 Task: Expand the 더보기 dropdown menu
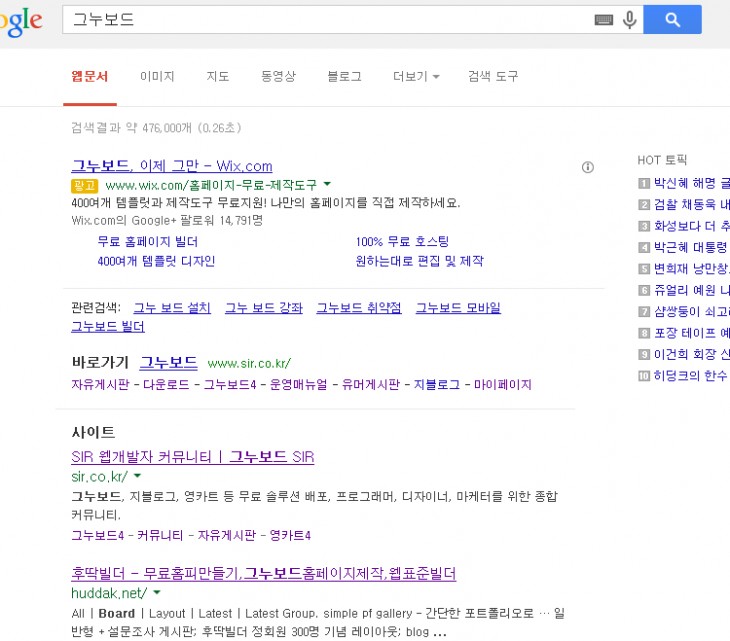click(416, 76)
